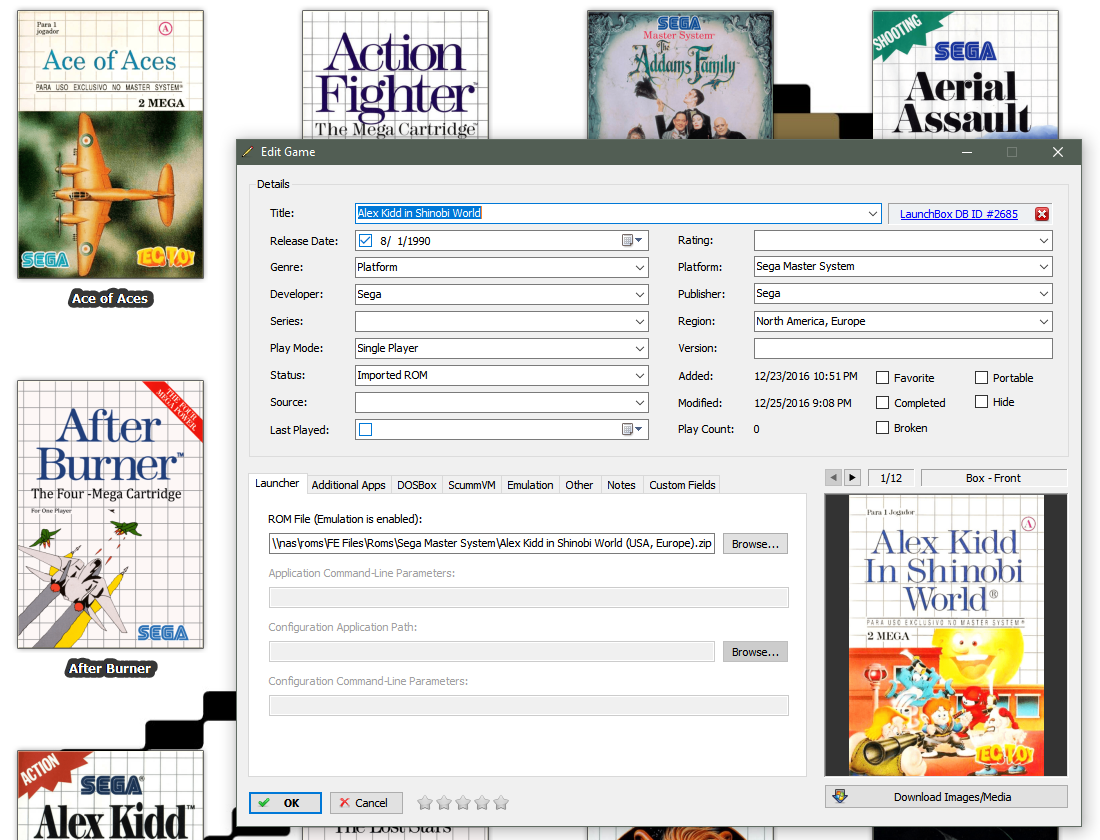This screenshot has height=840, width=1100.
Task: Enable the Portable checkbox
Action: click(x=981, y=378)
